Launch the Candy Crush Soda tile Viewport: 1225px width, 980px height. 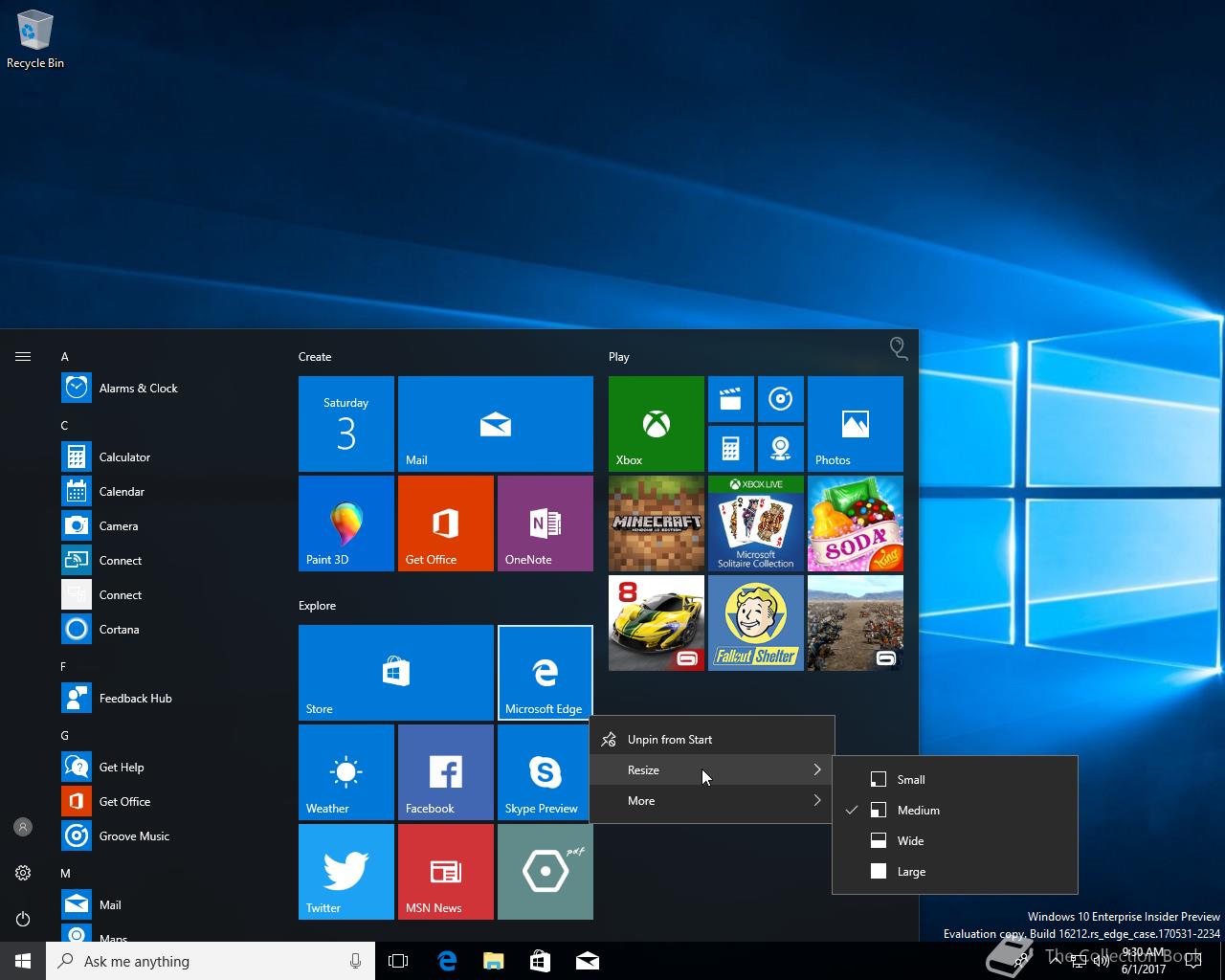[x=856, y=523]
